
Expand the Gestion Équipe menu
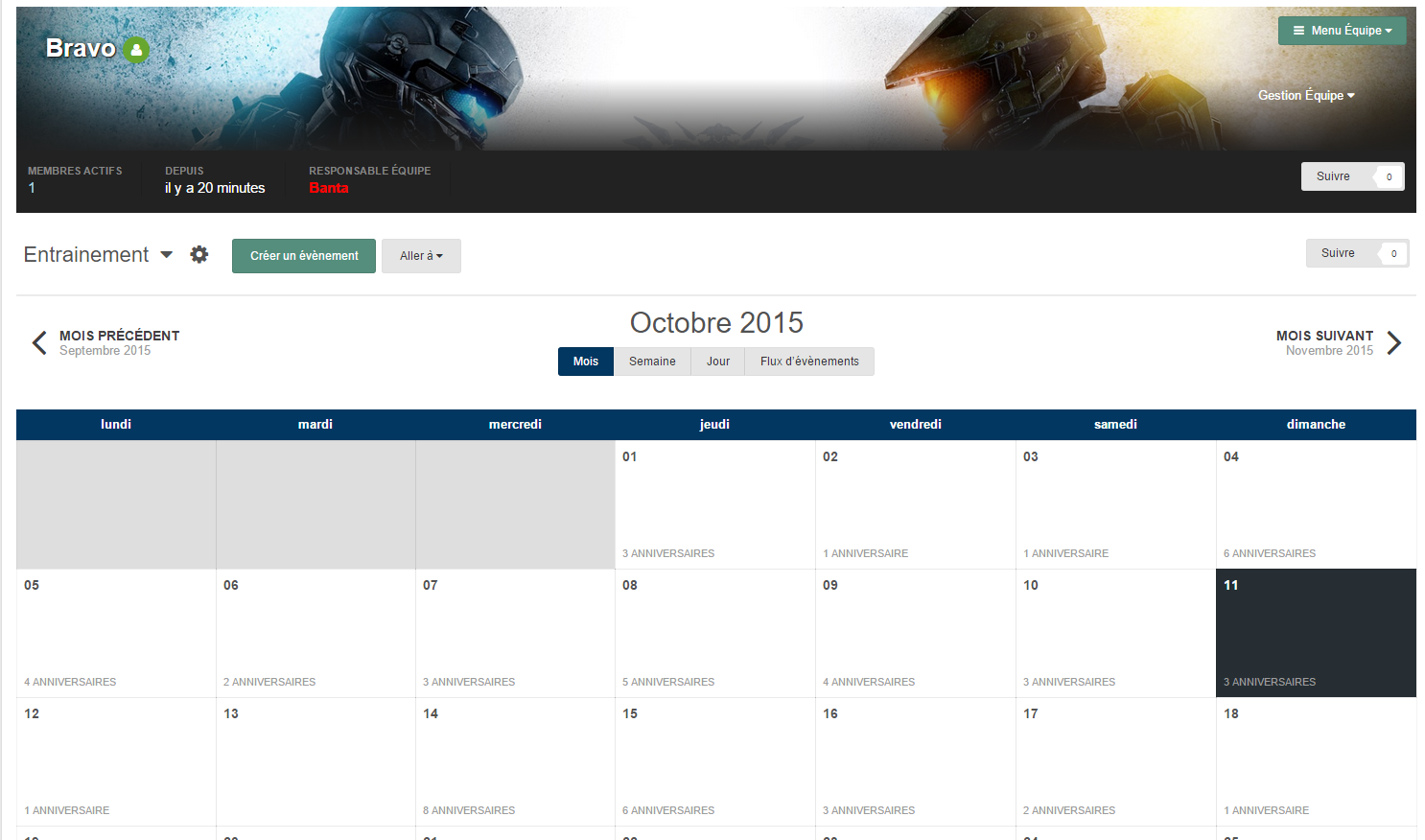[1306, 95]
